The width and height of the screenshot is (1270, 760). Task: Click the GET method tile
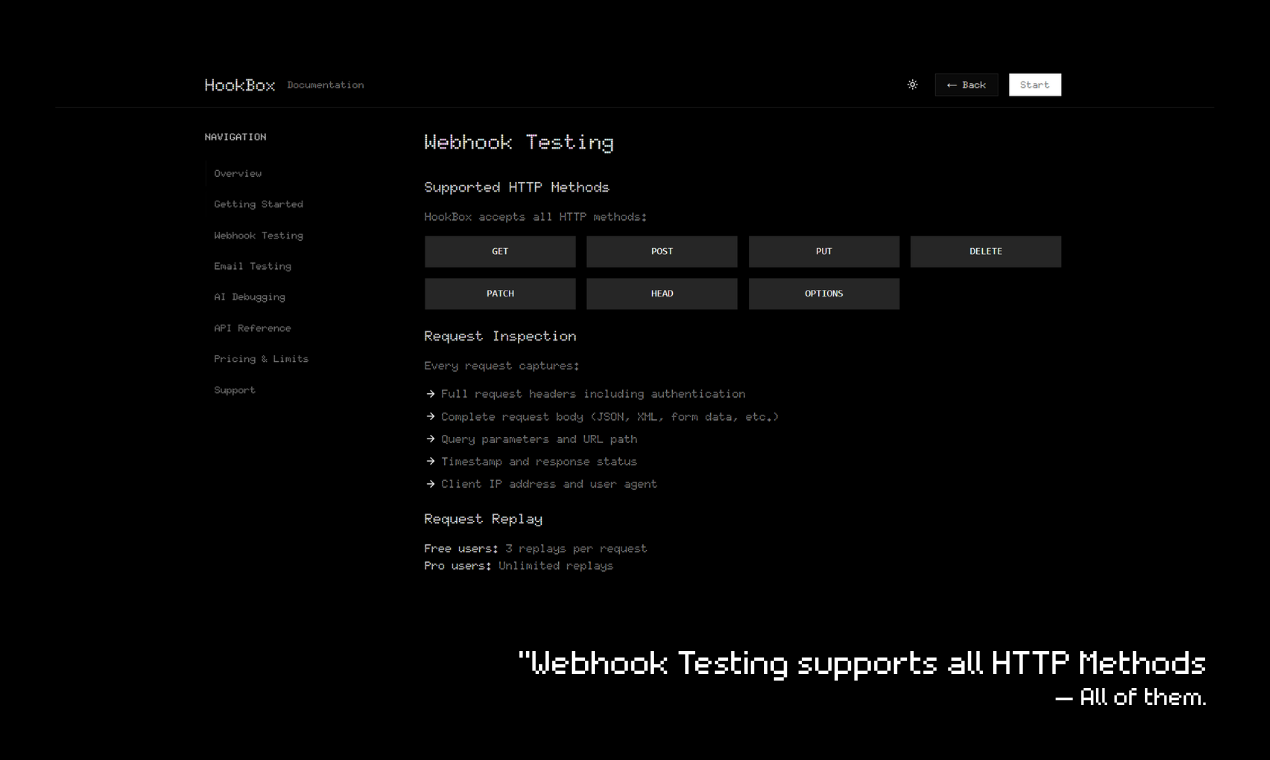[500, 252]
